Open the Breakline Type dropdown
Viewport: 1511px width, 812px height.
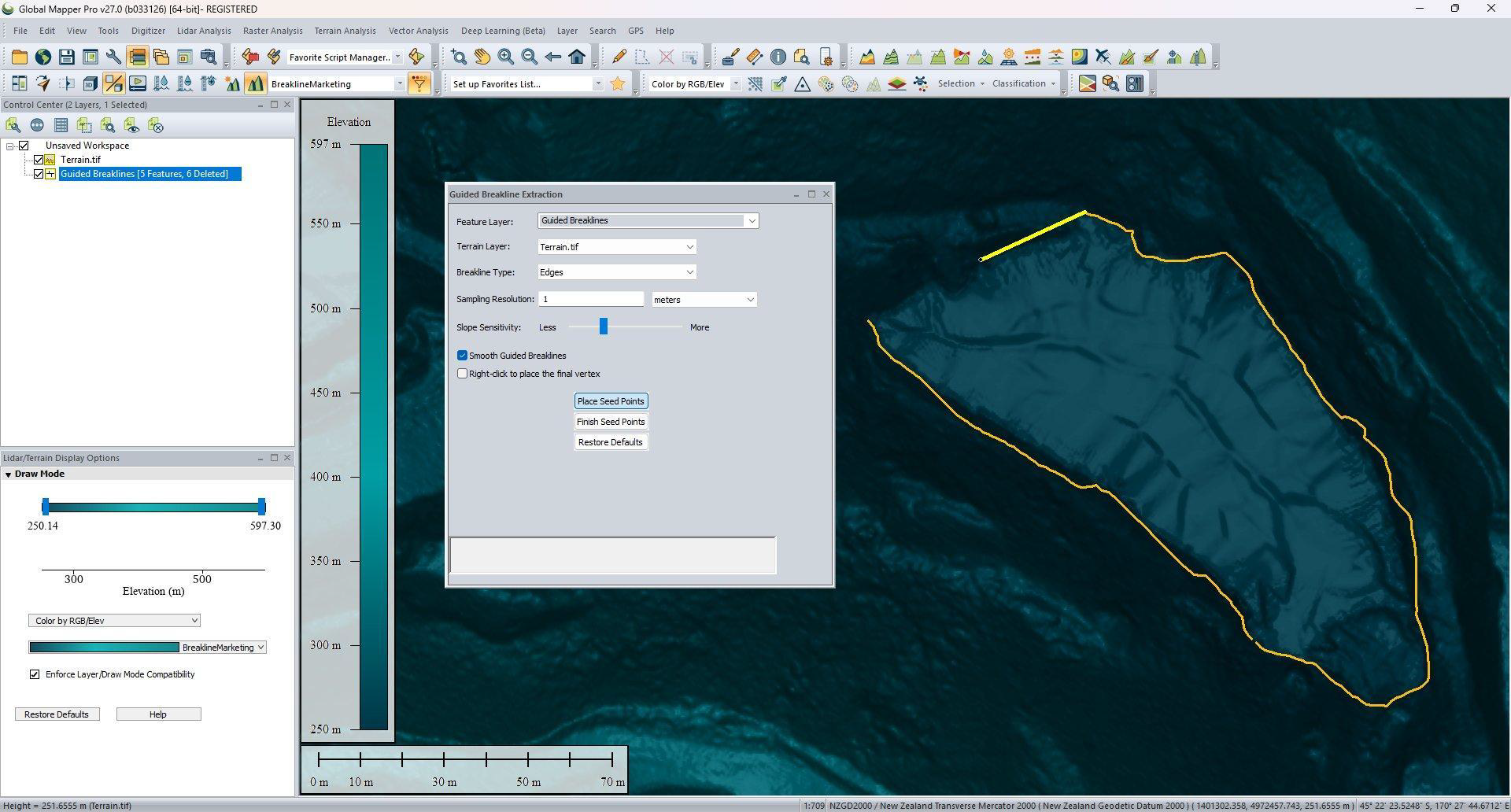click(x=689, y=272)
